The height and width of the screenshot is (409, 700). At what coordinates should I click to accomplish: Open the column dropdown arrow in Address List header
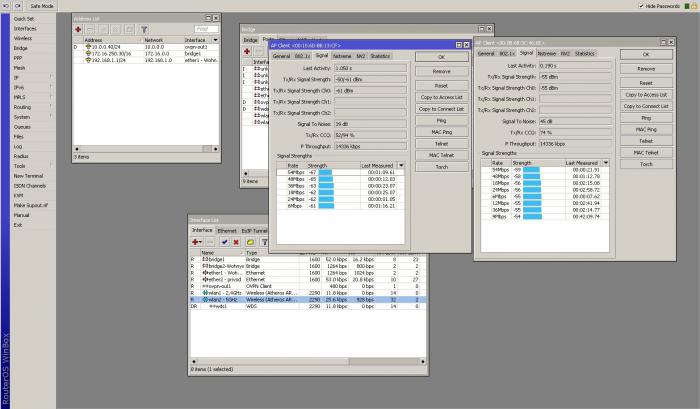point(215,40)
